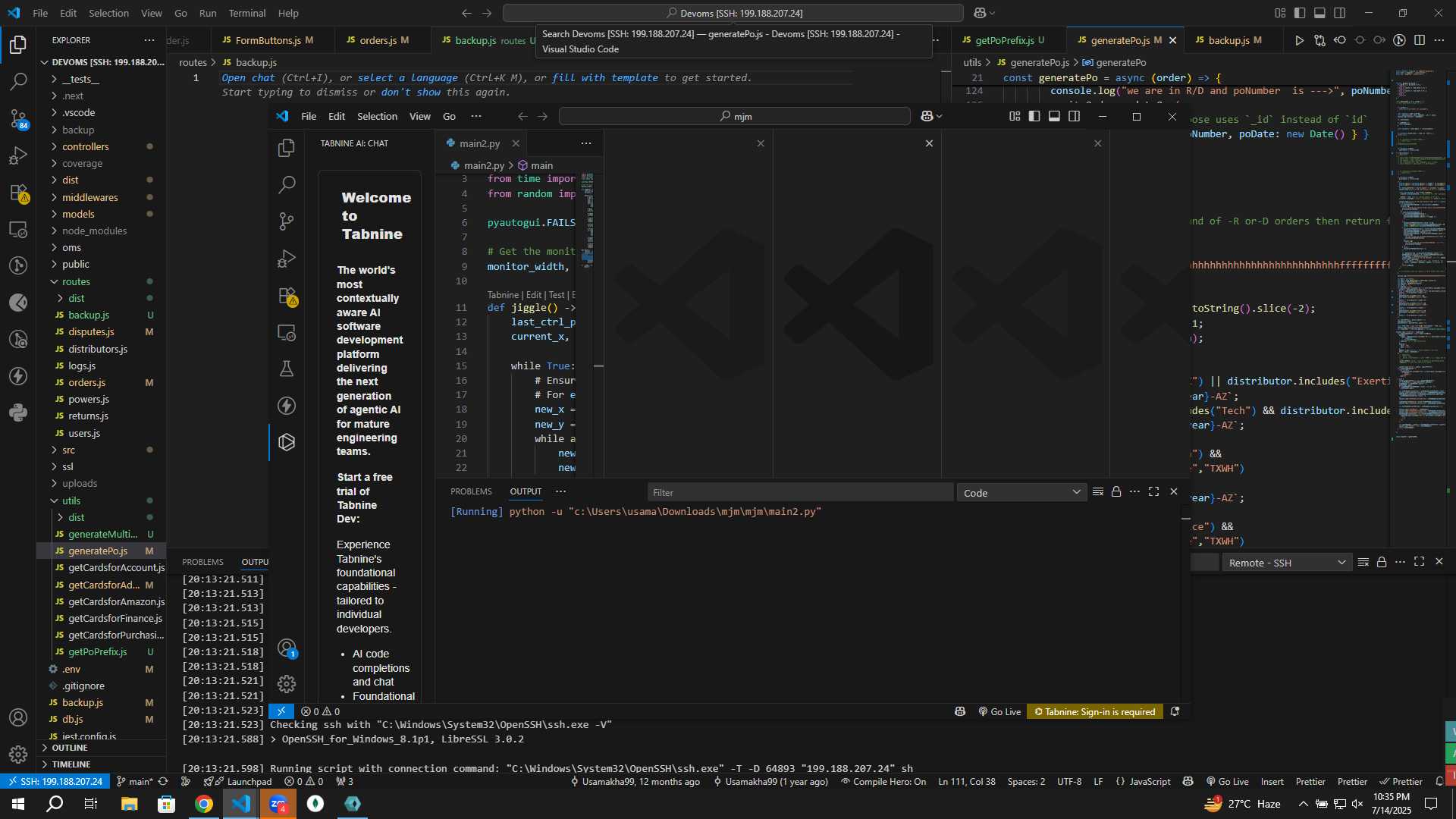Viewport: 1456px width, 819px height.
Task: Switch to the getPoPrefix.js editor tab
Action: coord(1009,40)
